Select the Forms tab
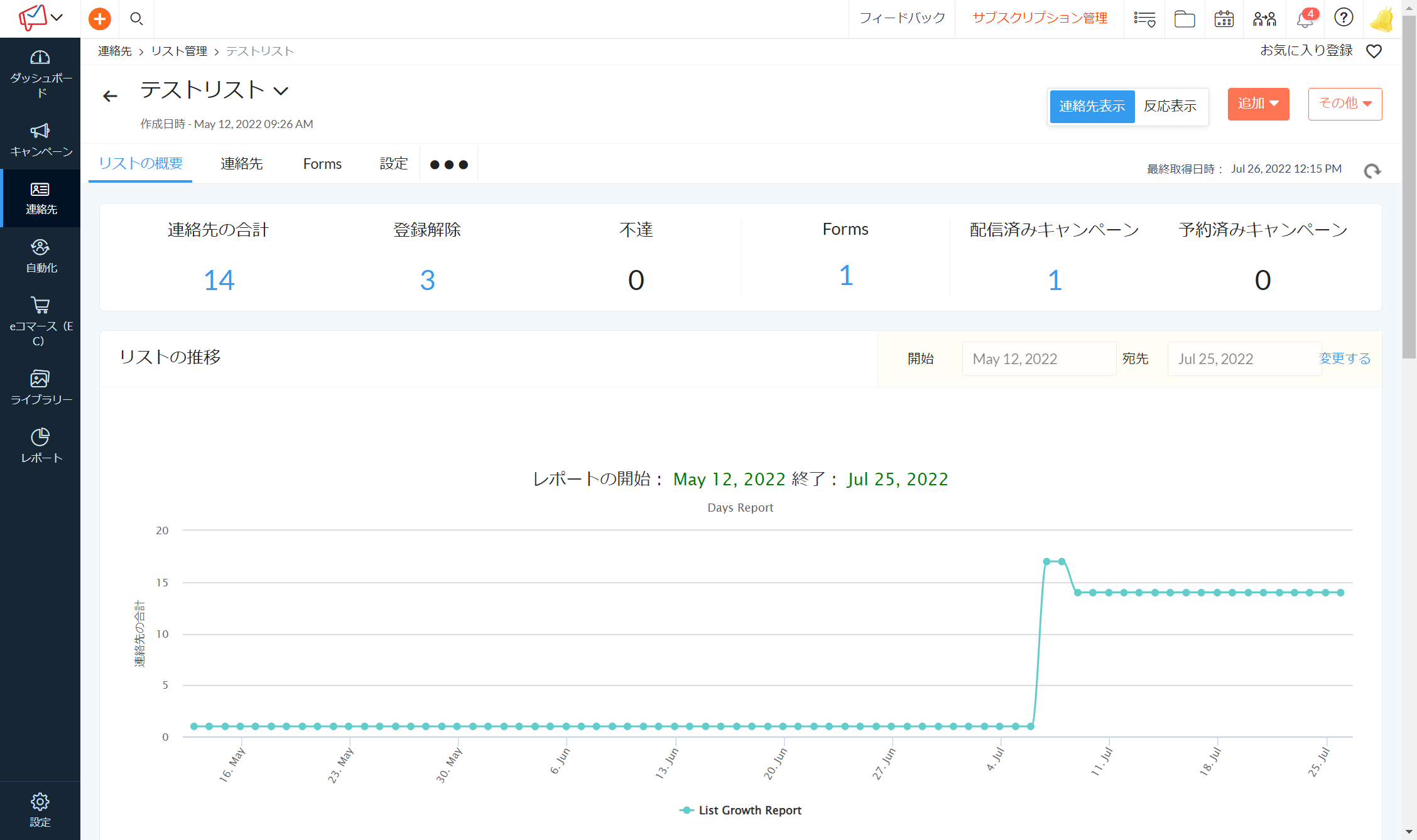Viewport: 1417px width, 840px height. 322,164
